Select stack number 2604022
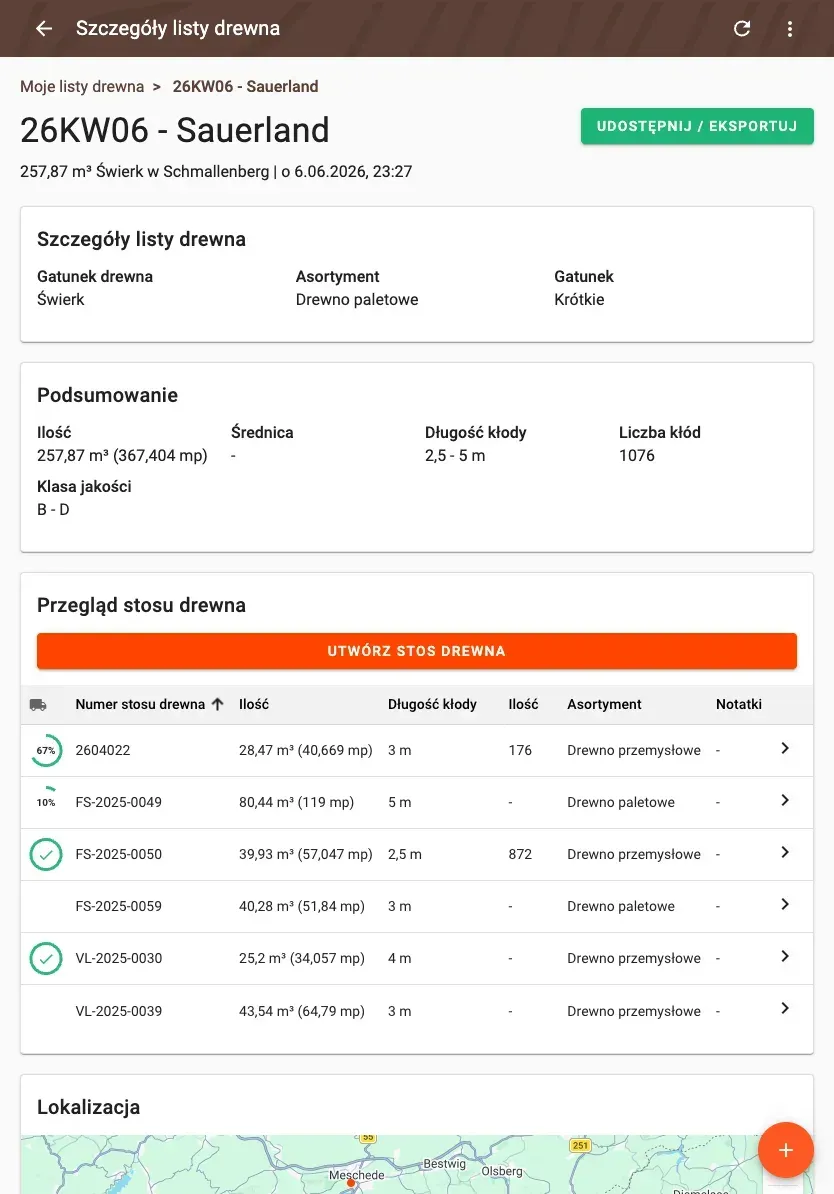The height and width of the screenshot is (1194, 834). point(103,750)
